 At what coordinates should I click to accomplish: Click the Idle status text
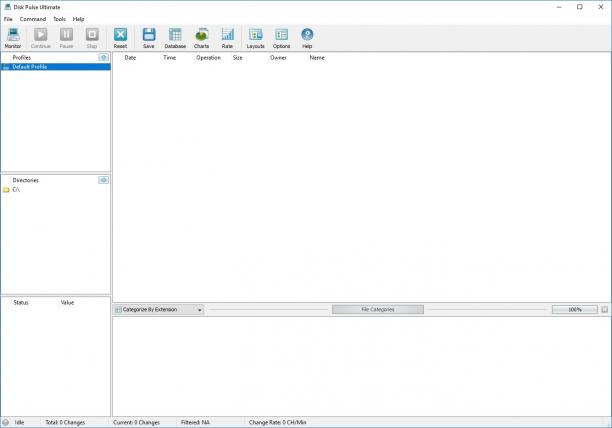(x=20, y=422)
